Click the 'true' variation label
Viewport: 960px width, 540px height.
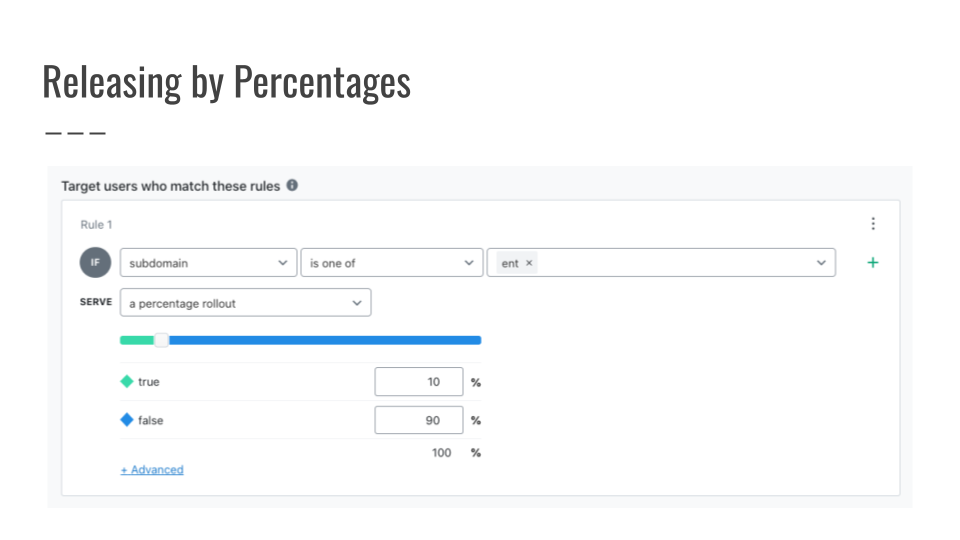149,381
